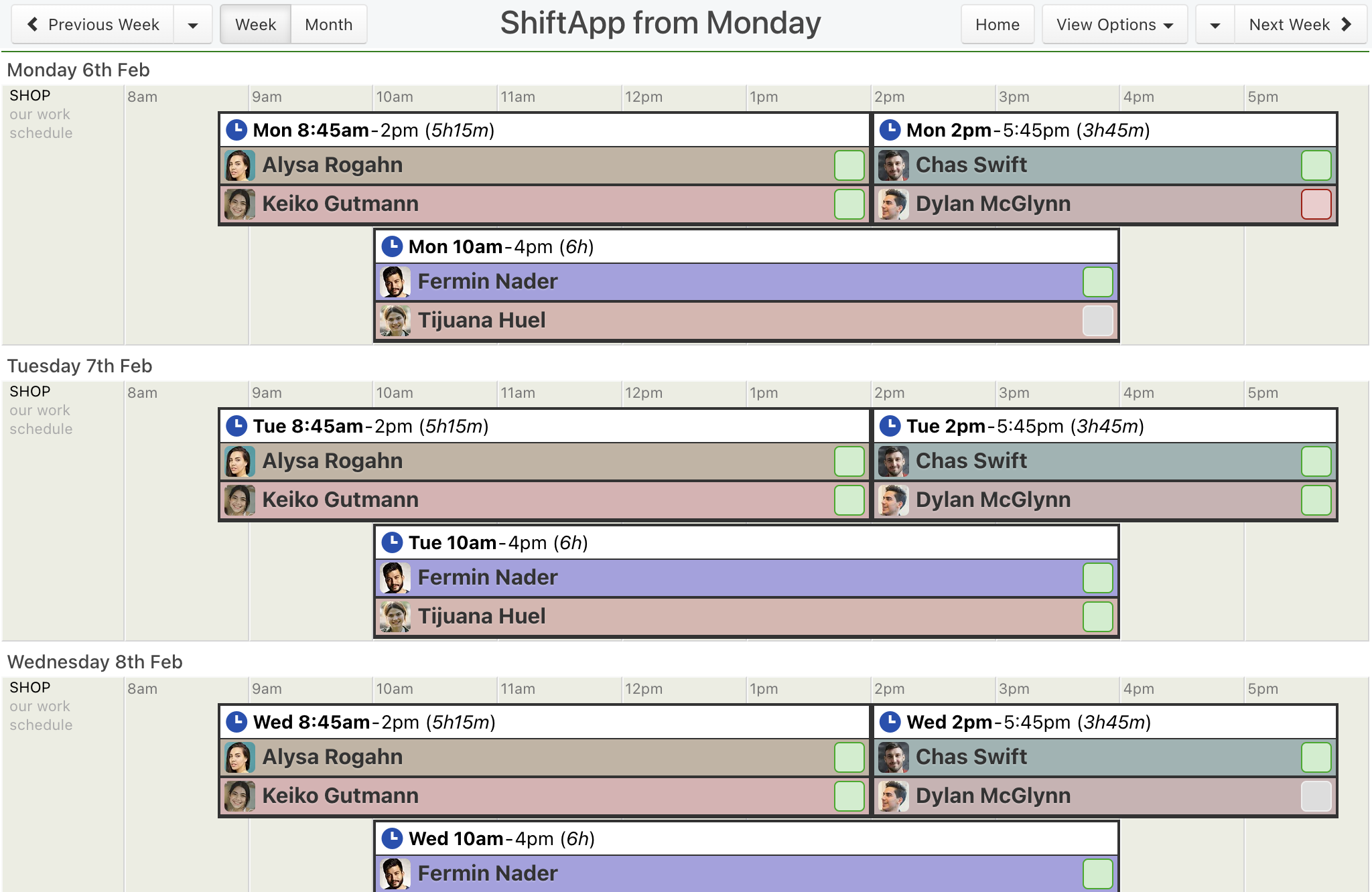Toggle grey status box for Tijuana Huel Monday

[x=1097, y=321]
